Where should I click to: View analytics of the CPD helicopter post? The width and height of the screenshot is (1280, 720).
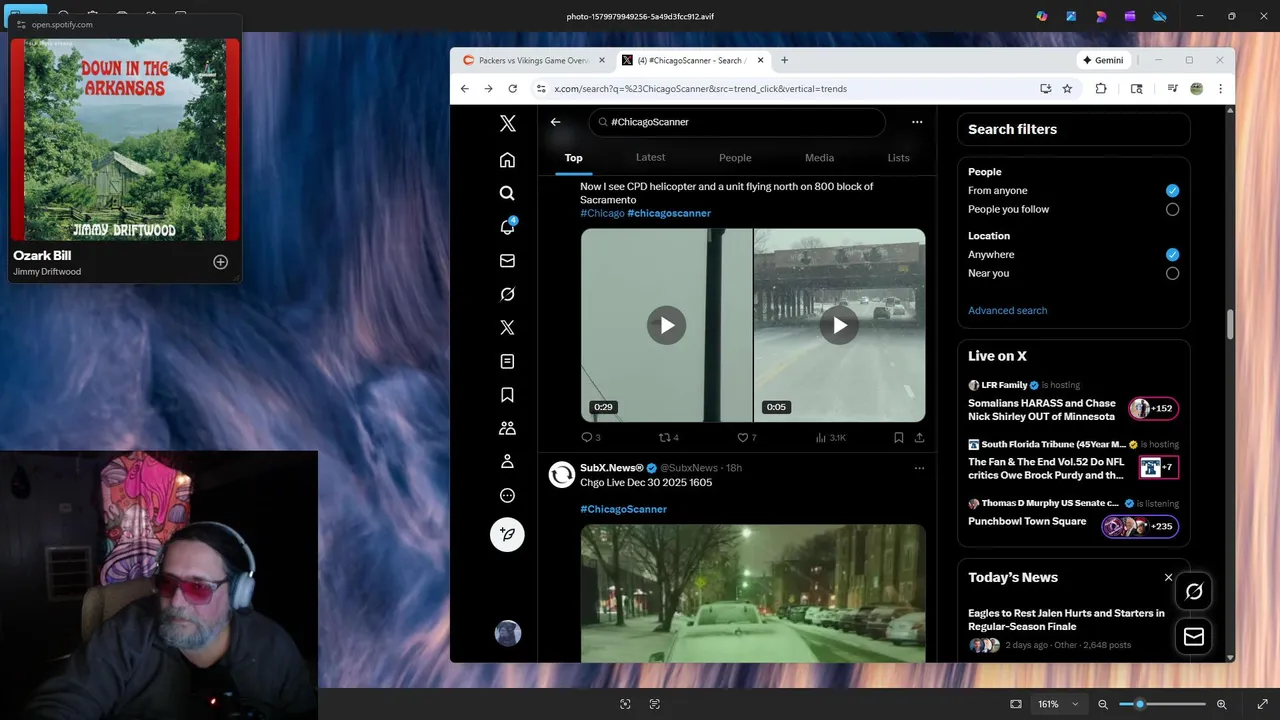830,437
